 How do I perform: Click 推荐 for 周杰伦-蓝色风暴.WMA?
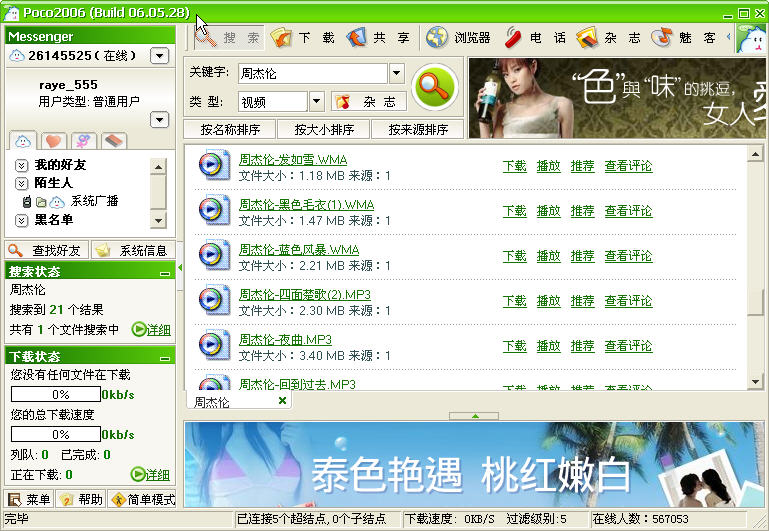tap(582, 256)
